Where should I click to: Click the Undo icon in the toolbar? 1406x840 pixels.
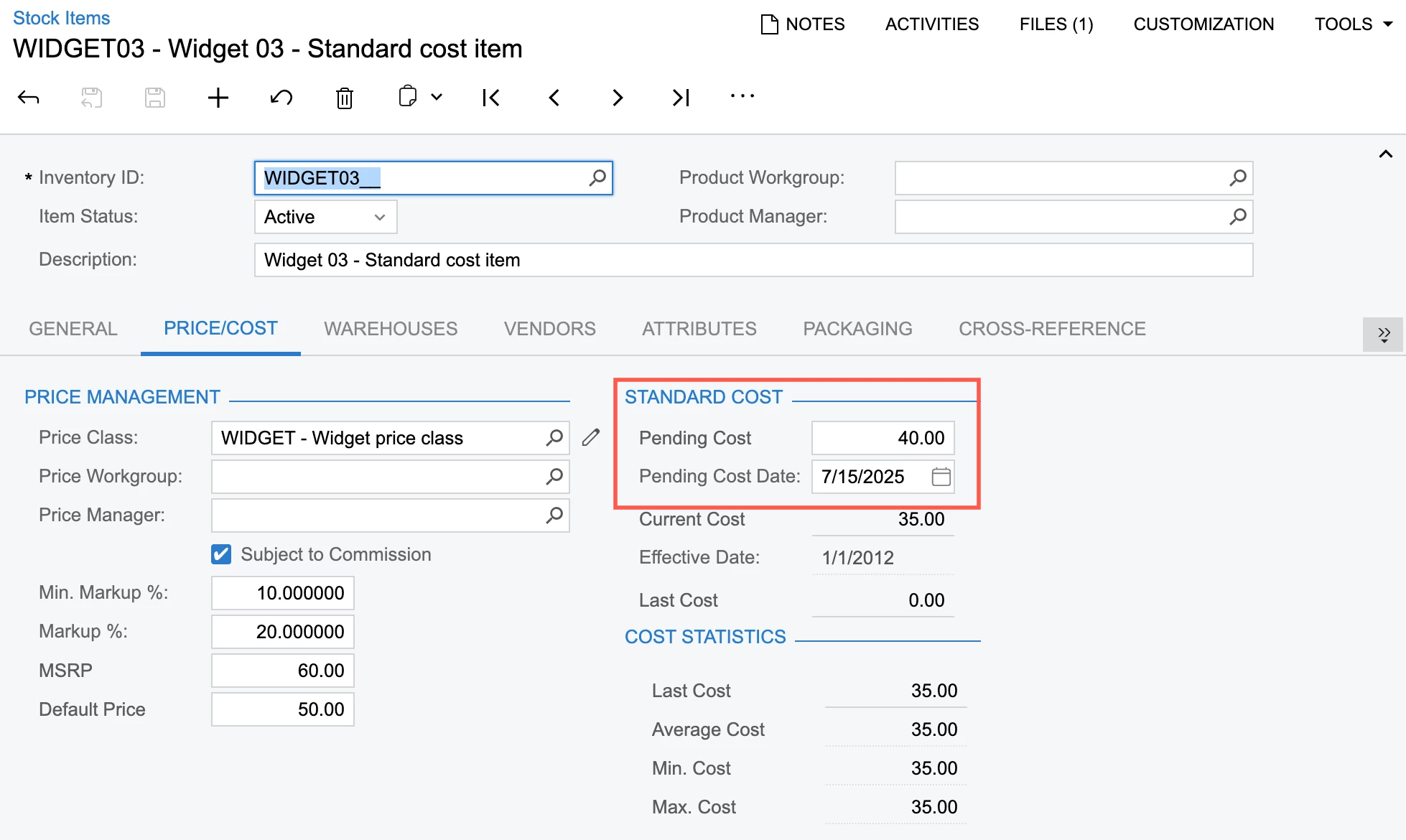click(x=281, y=98)
